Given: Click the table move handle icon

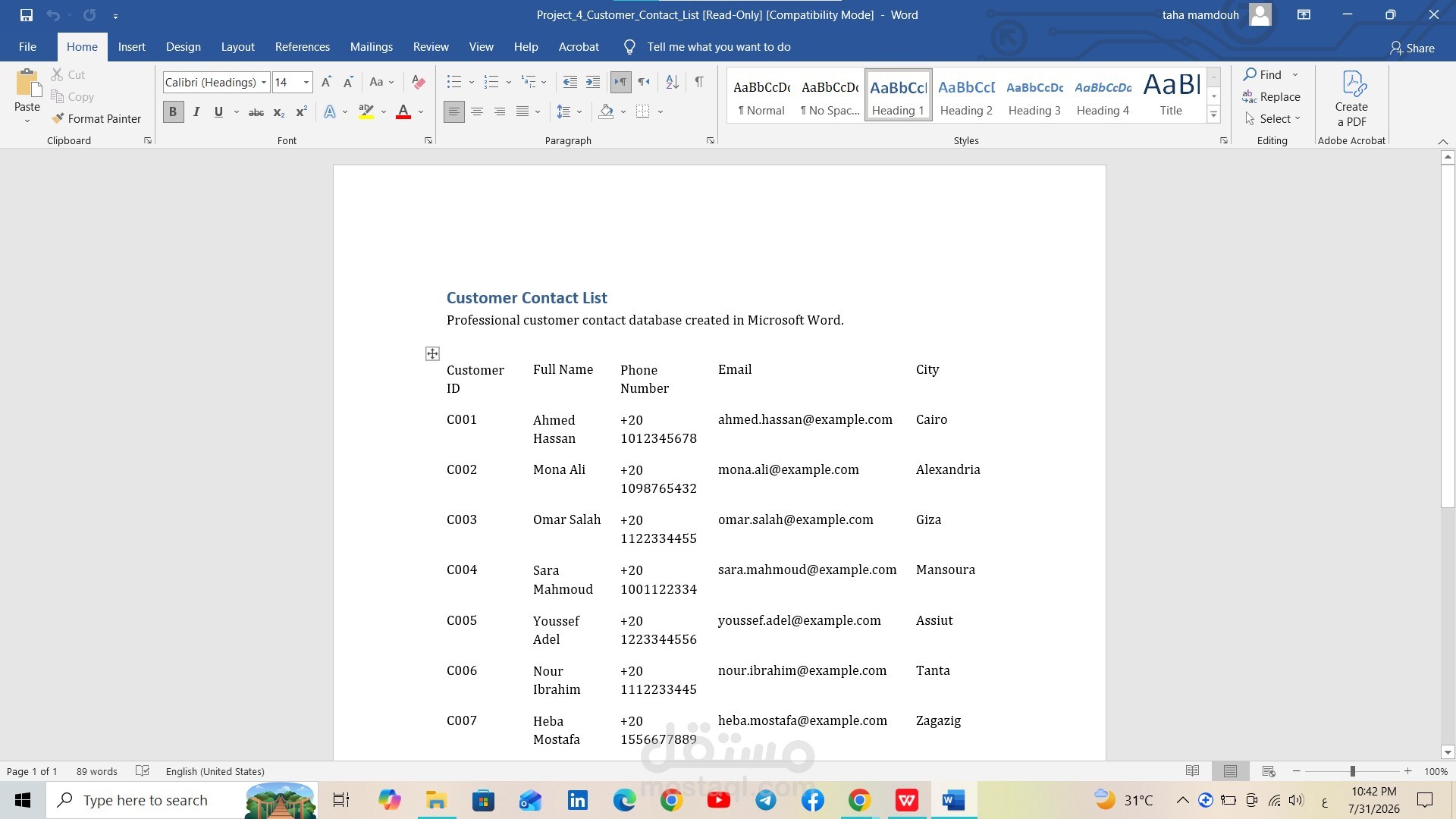Looking at the screenshot, I should tap(432, 353).
